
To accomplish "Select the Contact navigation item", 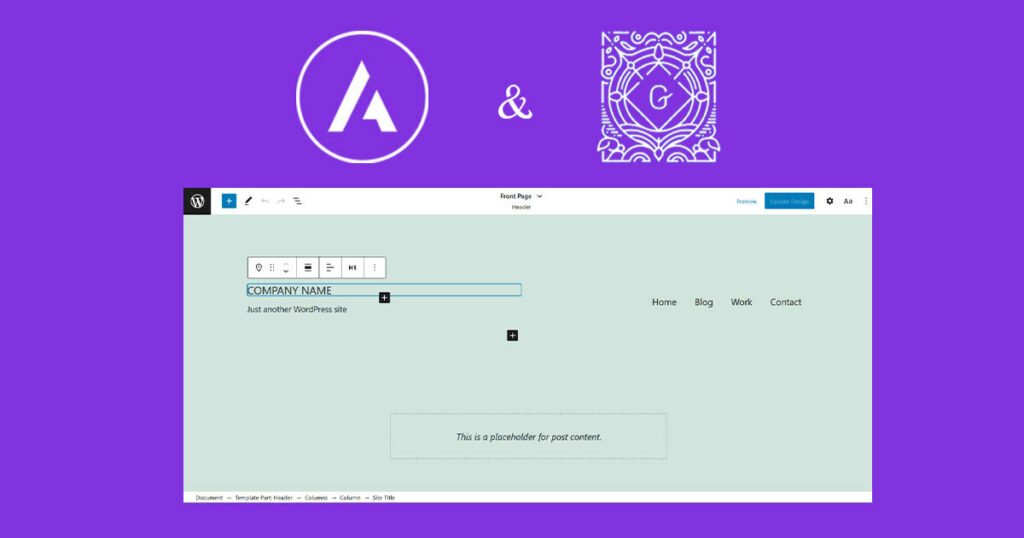I will (785, 302).
